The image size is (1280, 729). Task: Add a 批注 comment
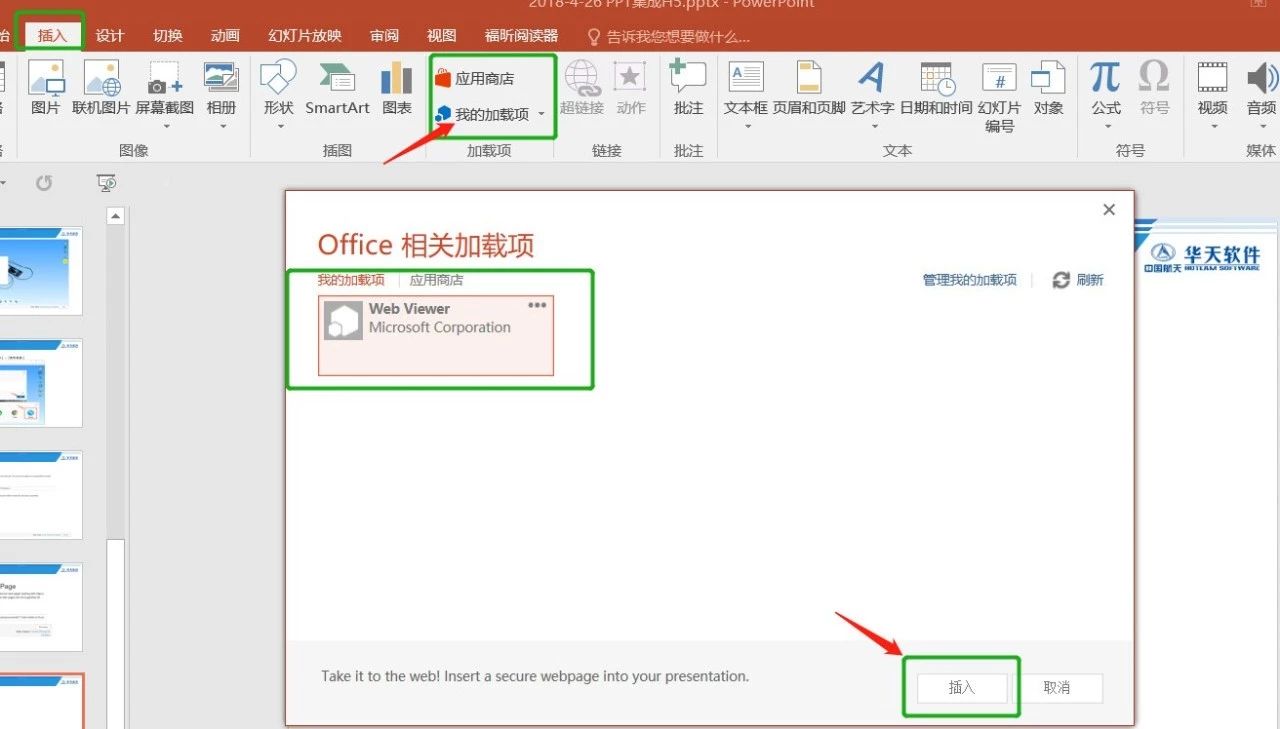pos(688,88)
